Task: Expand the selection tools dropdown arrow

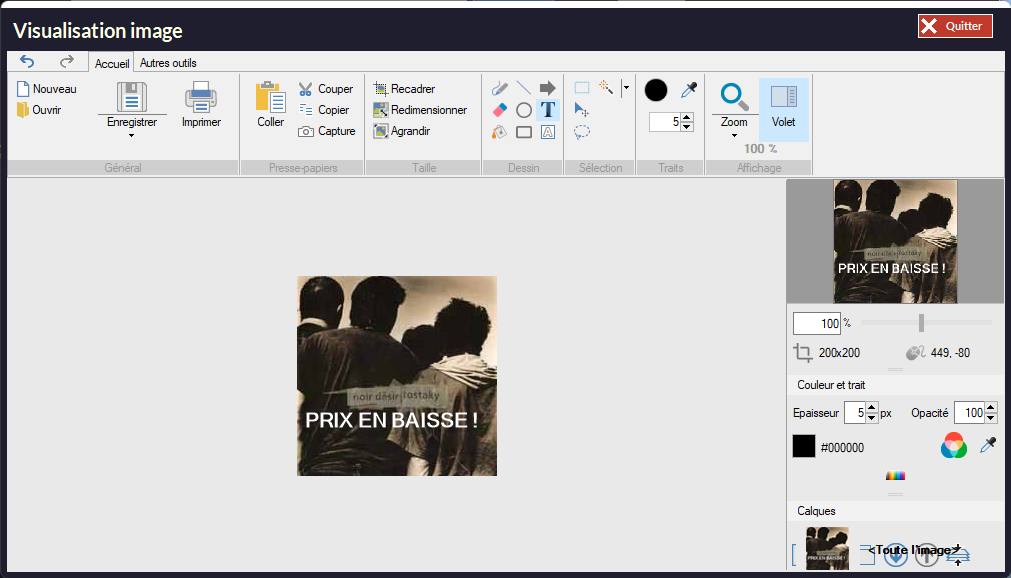Action: pyautogui.click(x=626, y=88)
